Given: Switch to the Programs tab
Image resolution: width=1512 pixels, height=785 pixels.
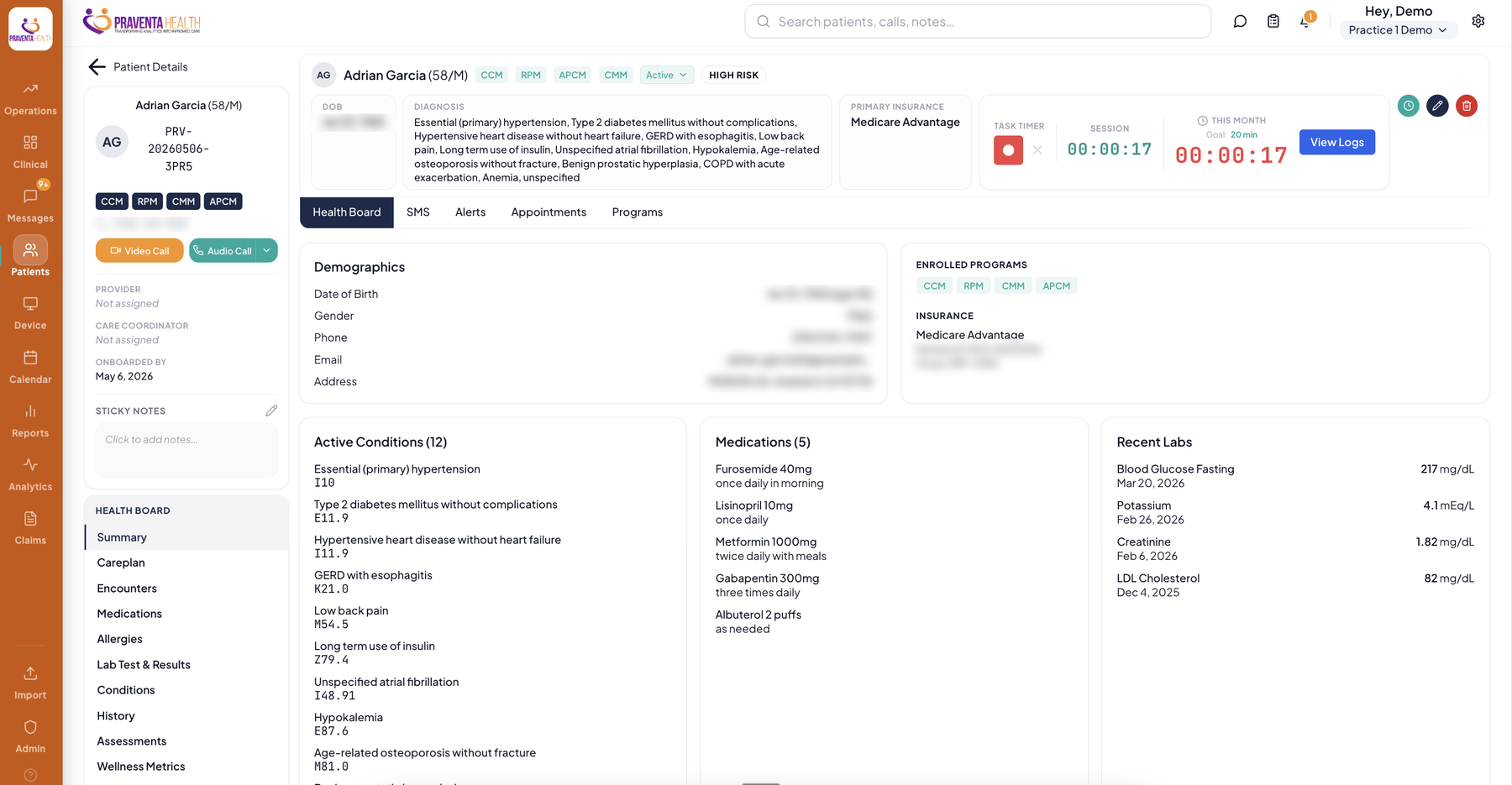Looking at the screenshot, I should (x=638, y=212).
